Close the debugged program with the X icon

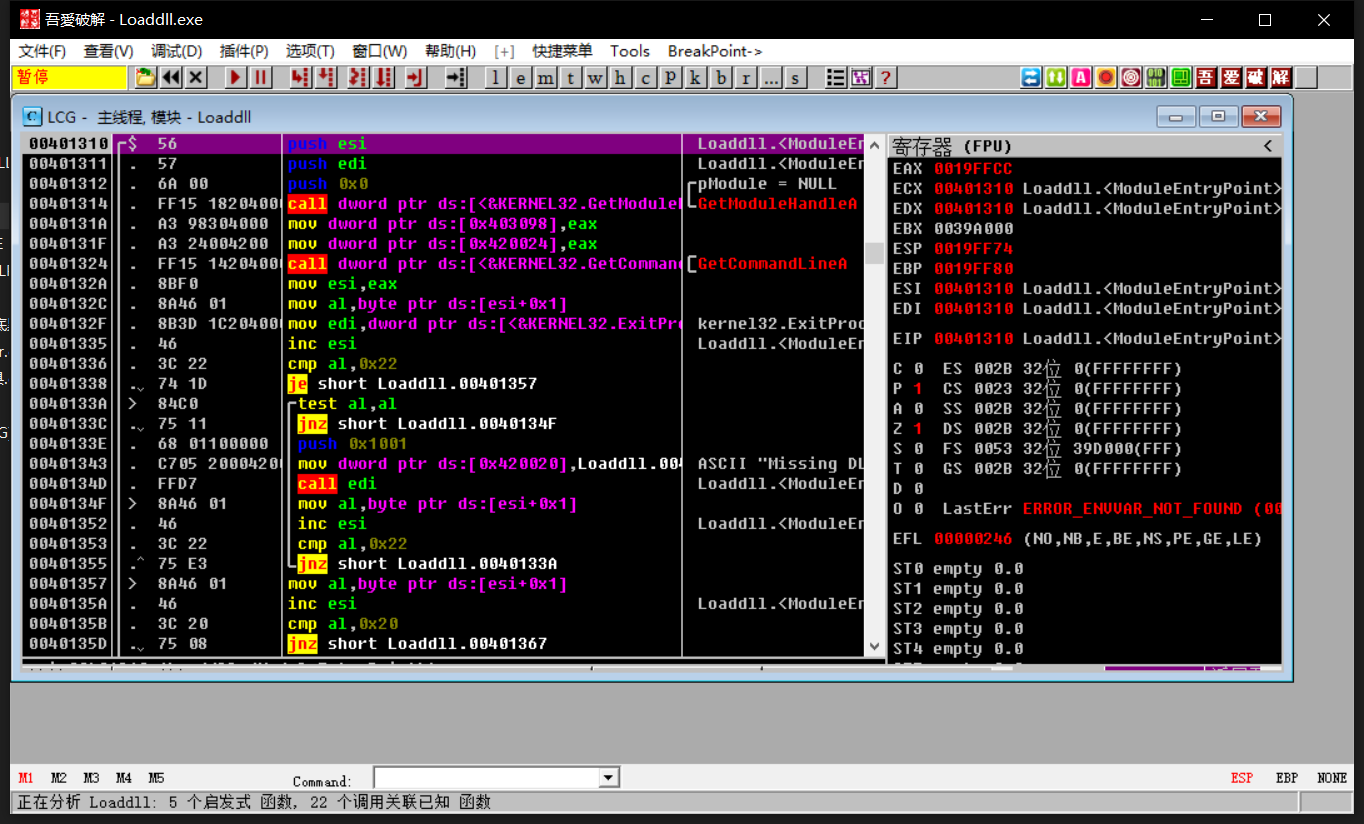click(196, 77)
